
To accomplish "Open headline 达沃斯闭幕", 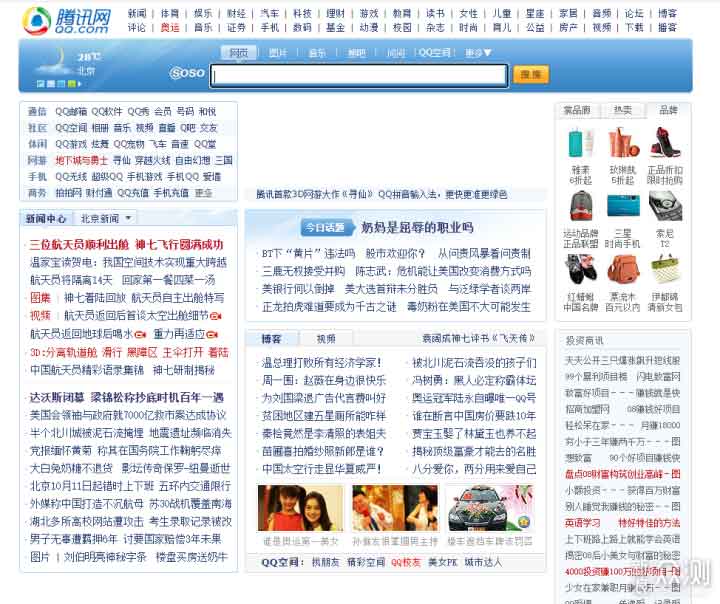I will (x=57, y=397).
